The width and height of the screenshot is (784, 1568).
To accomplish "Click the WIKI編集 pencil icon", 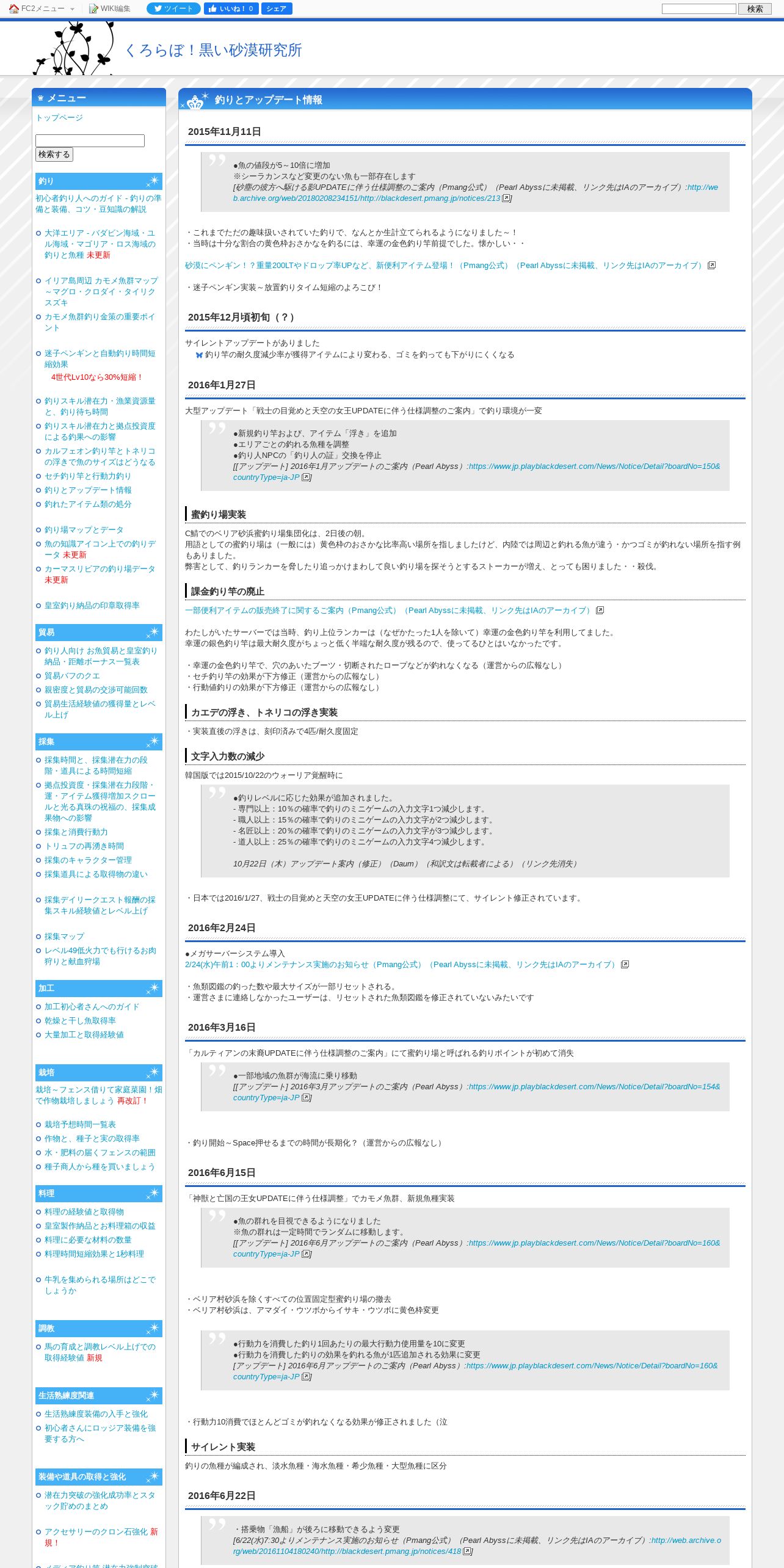I will pos(93,9).
